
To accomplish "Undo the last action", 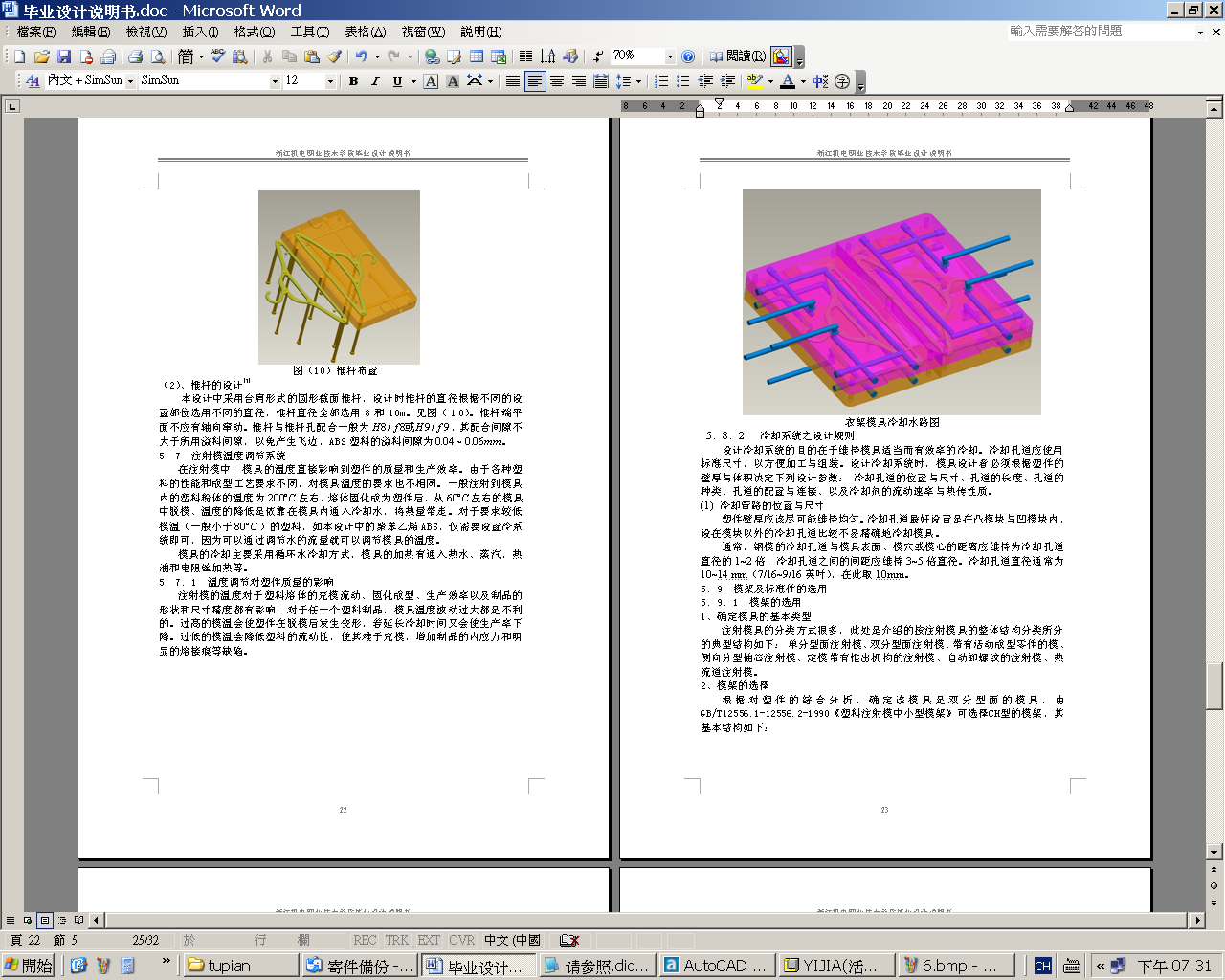I will [361, 56].
